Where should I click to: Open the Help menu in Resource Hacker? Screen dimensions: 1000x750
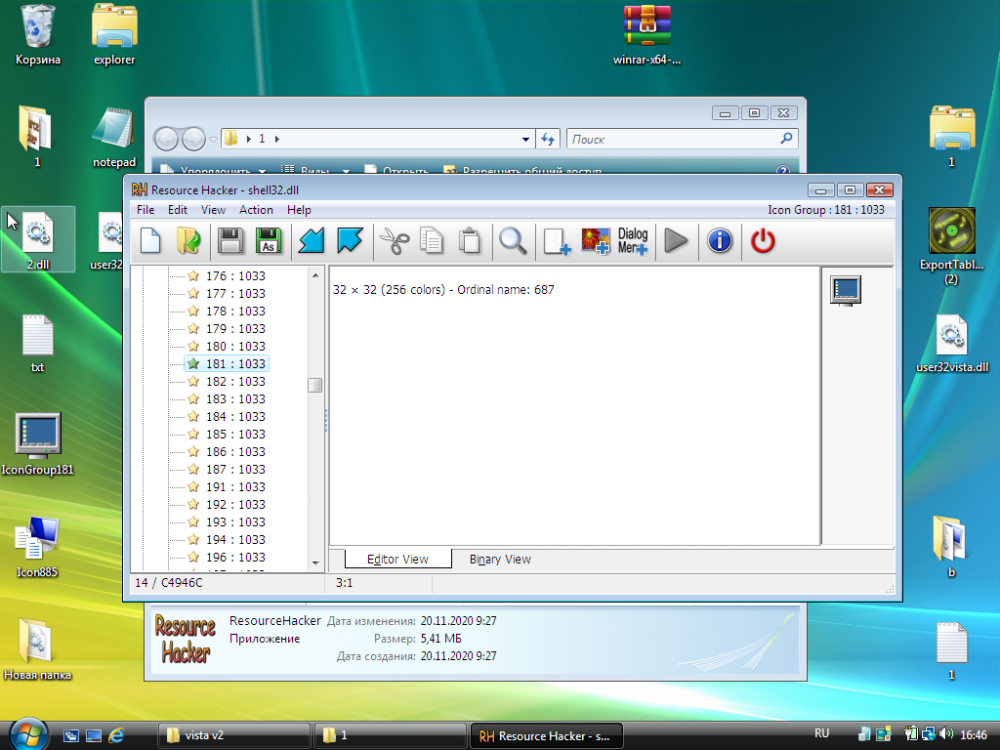pos(299,210)
